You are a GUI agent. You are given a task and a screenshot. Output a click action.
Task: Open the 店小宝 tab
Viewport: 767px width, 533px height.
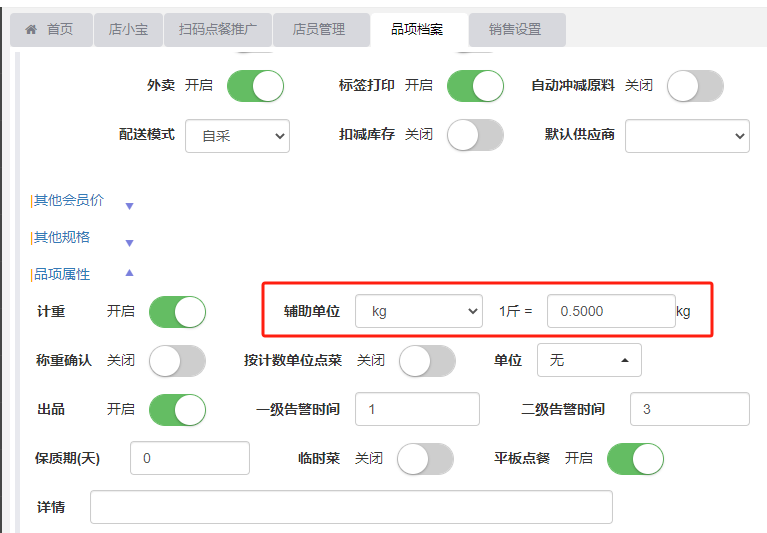(127, 30)
